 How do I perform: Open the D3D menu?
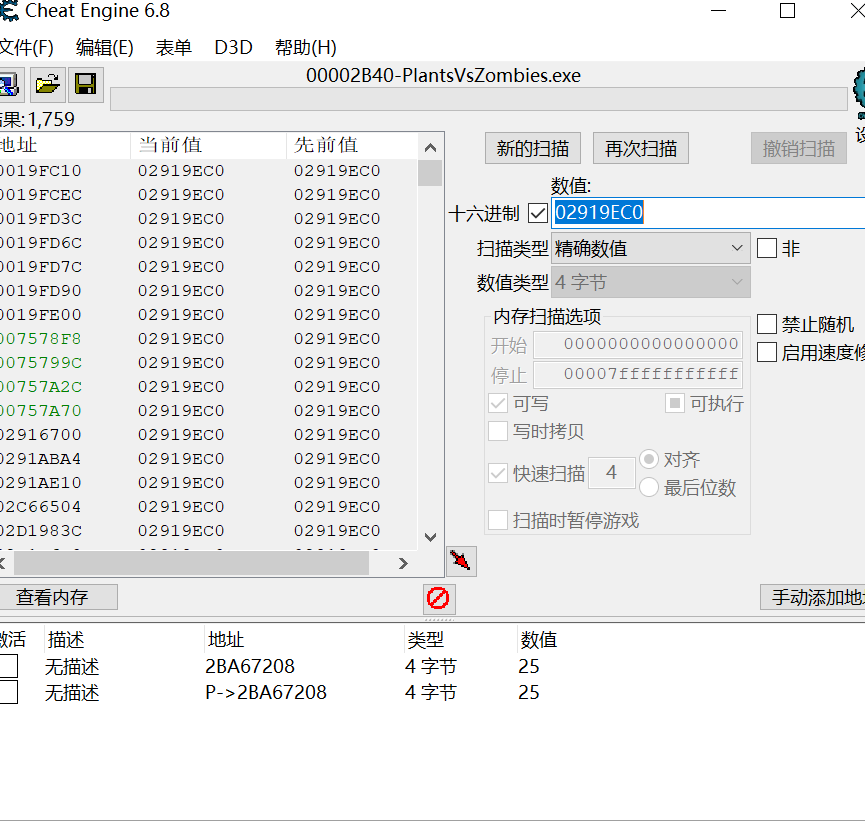(x=233, y=47)
